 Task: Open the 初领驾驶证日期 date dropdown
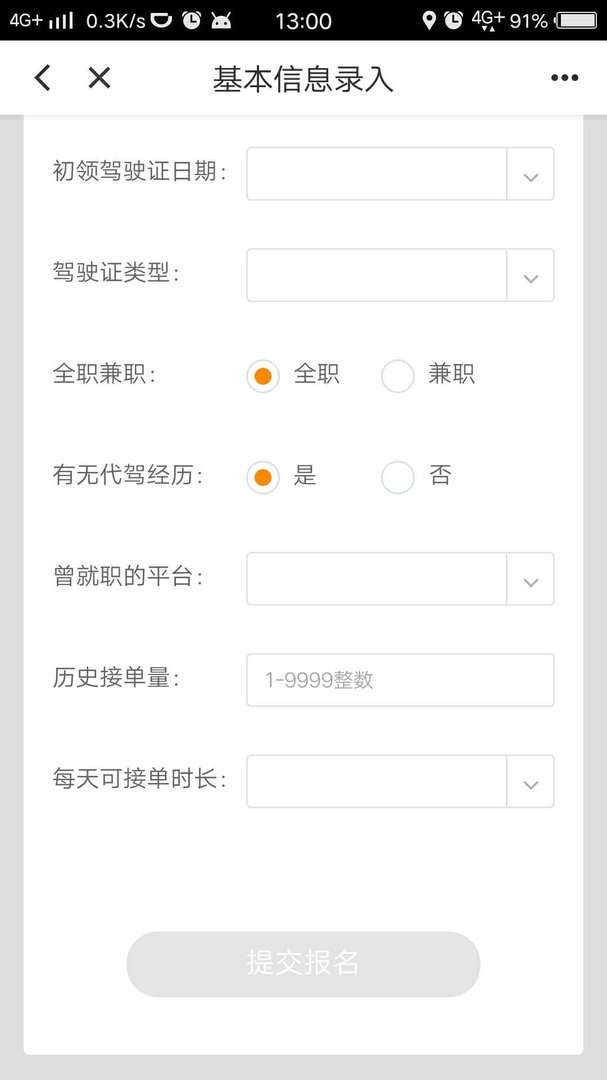click(400, 173)
